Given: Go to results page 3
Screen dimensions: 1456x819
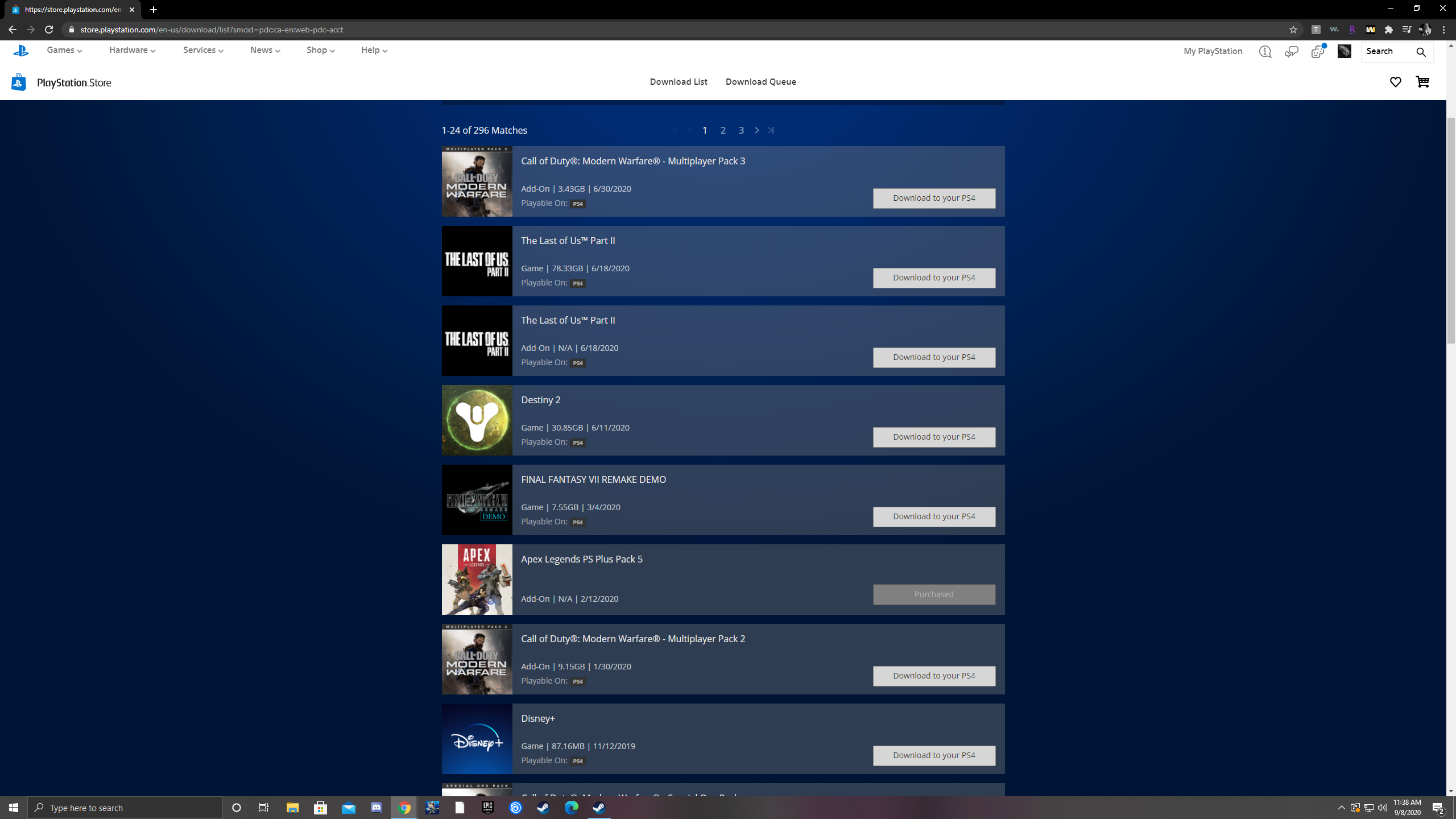Looking at the screenshot, I should pos(741,130).
